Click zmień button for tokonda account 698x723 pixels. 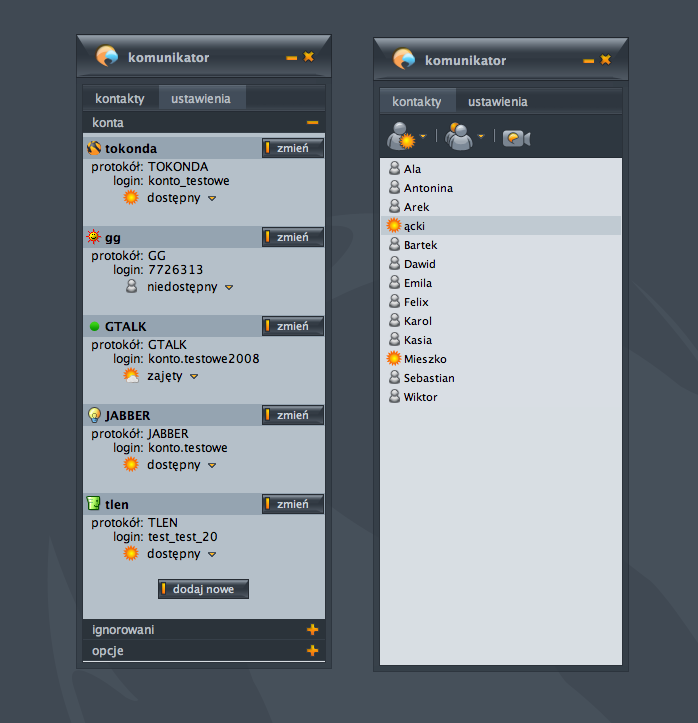(293, 148)
